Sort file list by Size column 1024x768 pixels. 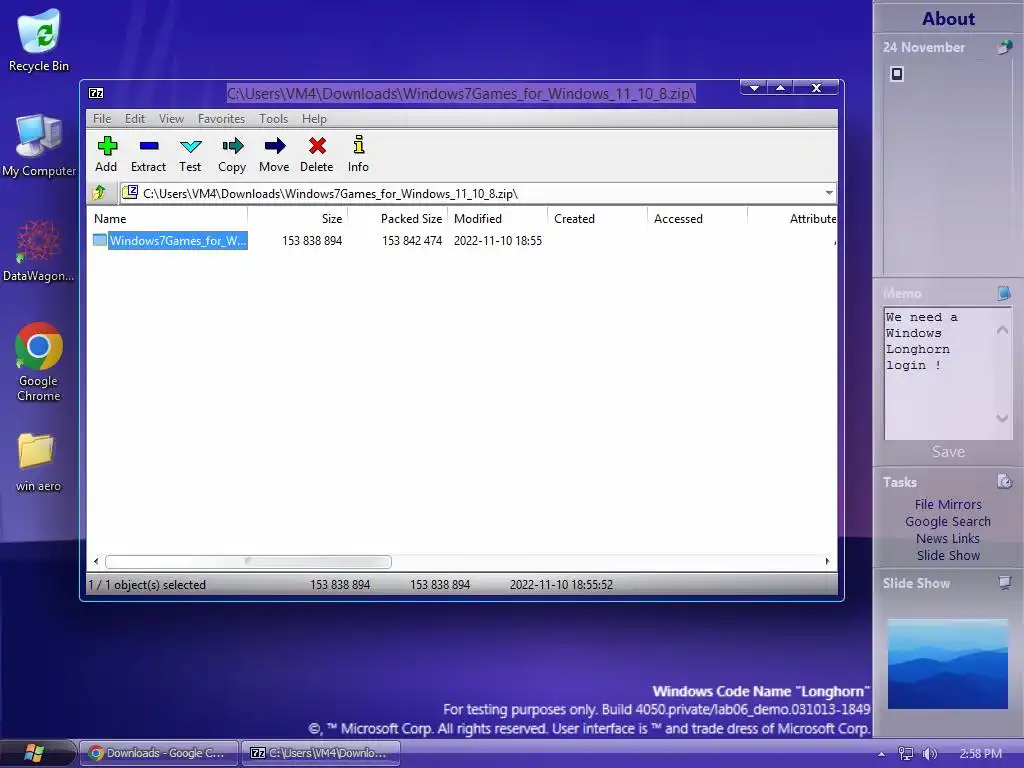(x=298, y=219)
